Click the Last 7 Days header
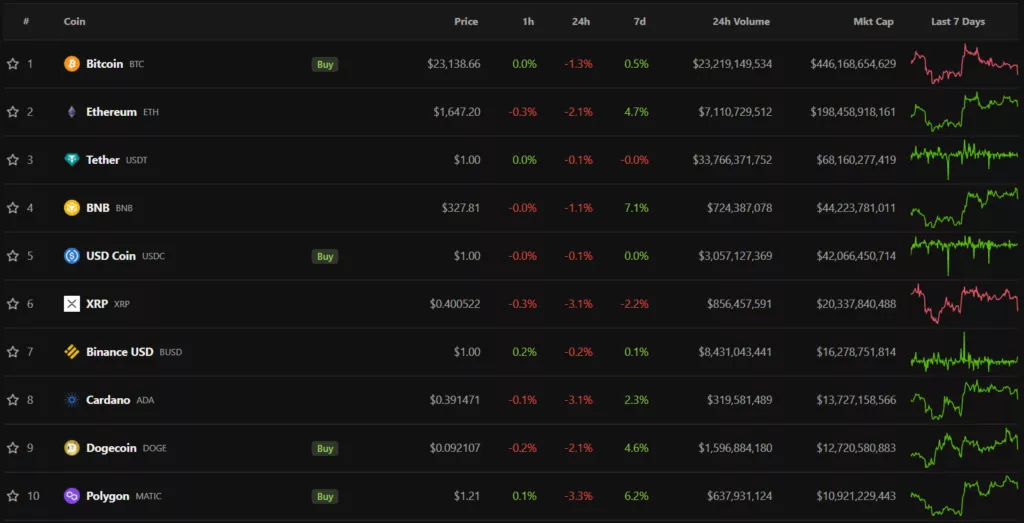1024x523 pixels. 958,22
